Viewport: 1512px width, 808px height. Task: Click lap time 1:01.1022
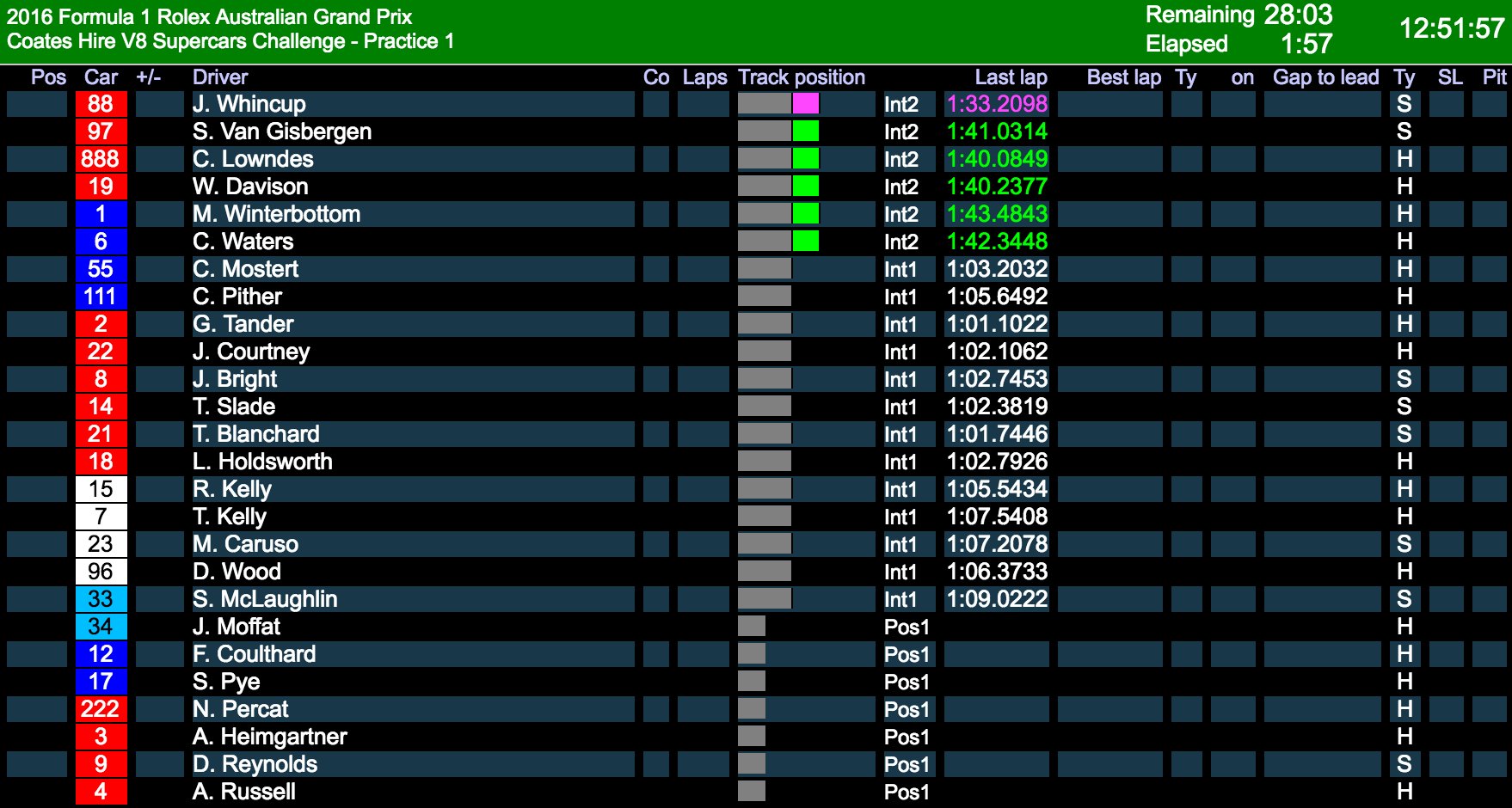click(997, 324)
